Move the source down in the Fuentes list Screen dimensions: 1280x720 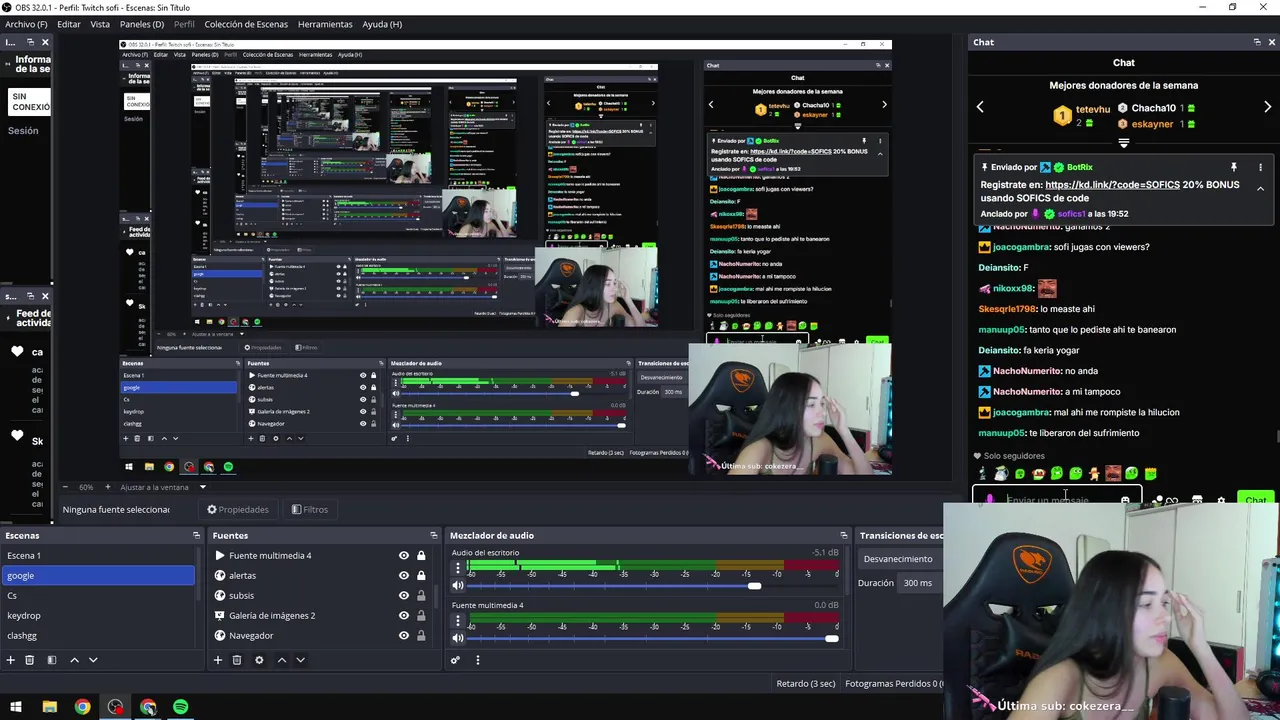pyautogui.click(x=300, y=660)
